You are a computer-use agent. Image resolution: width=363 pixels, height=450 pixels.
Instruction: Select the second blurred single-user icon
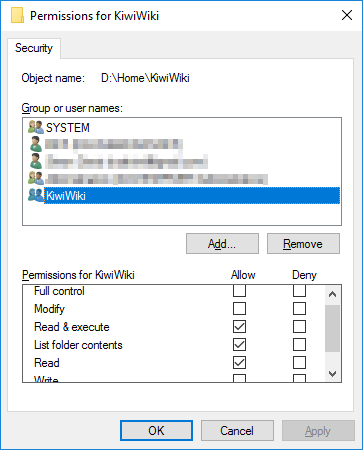coord(36,161)
